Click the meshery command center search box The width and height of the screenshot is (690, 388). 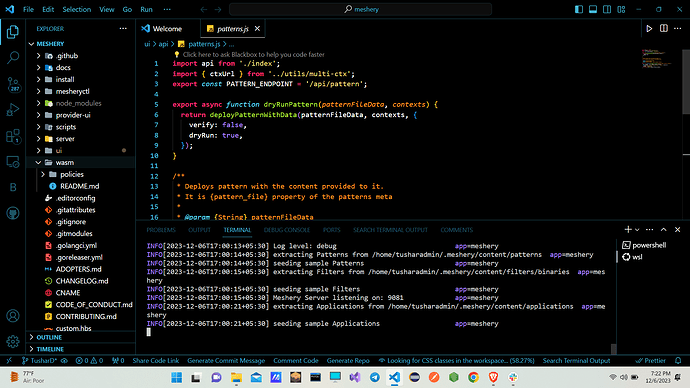[360, 9]
